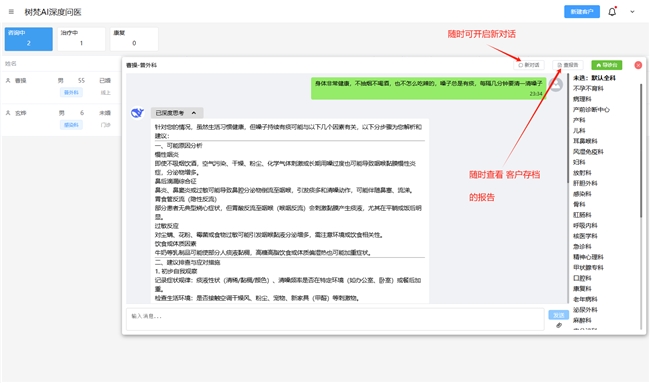
Task: Select the 曹操 patient row
Action: pyautogui.click(x=61, y=86)
